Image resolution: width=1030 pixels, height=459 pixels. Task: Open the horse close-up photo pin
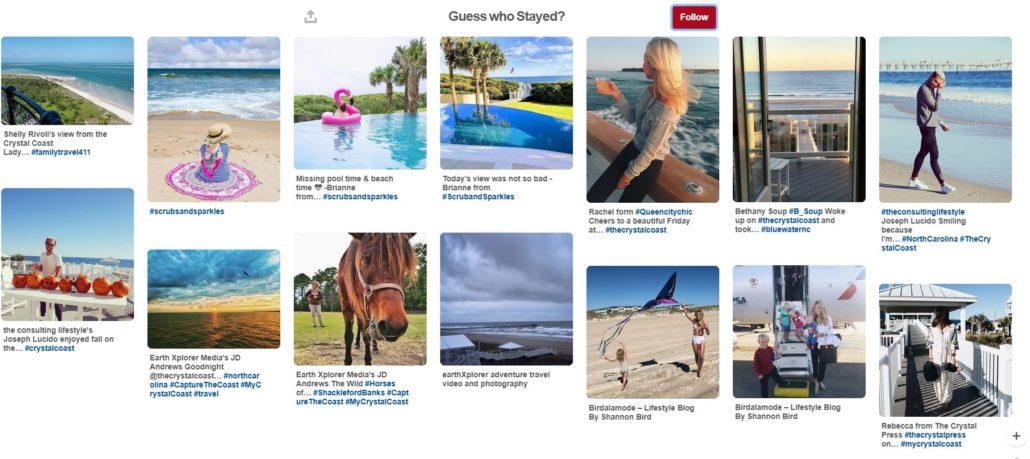point(360,299)
